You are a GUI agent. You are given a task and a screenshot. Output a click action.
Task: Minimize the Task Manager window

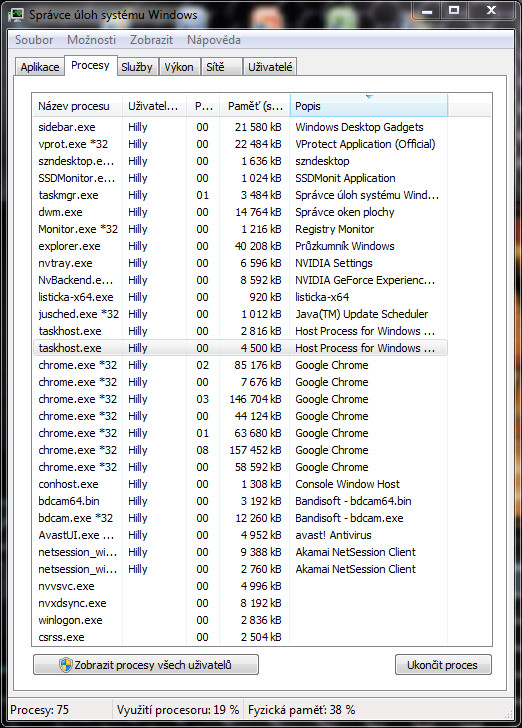tap(427, 11)
